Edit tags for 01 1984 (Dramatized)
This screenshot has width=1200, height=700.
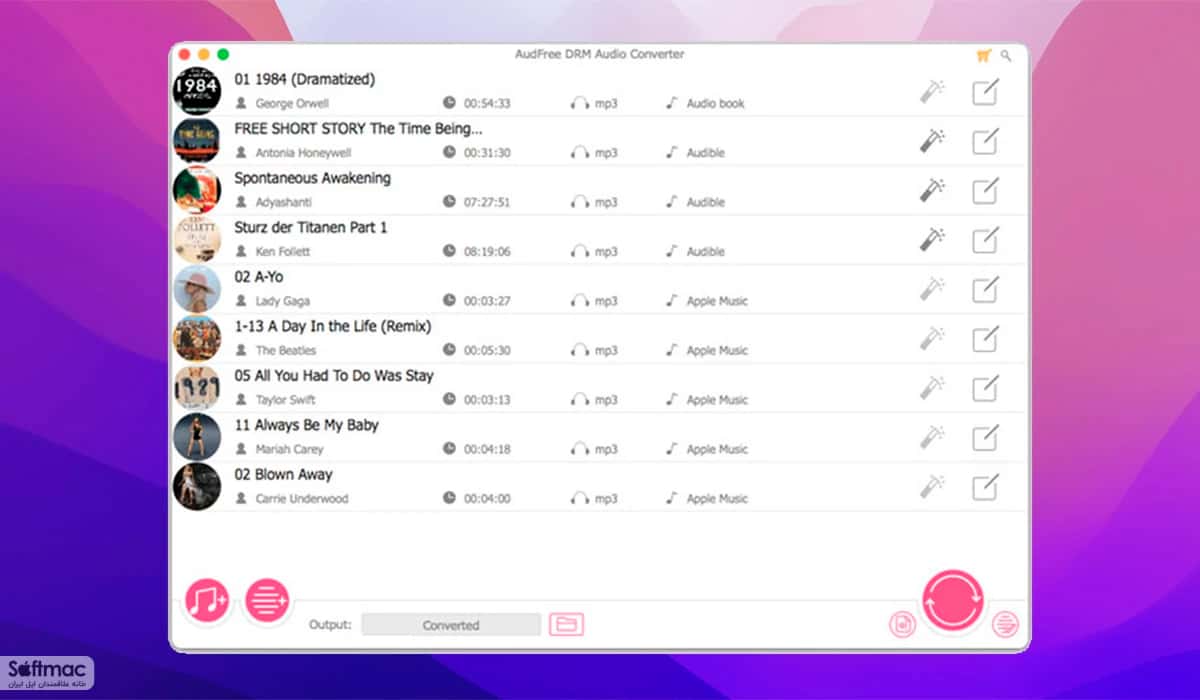pyautogui.click(x=985, y=92)
